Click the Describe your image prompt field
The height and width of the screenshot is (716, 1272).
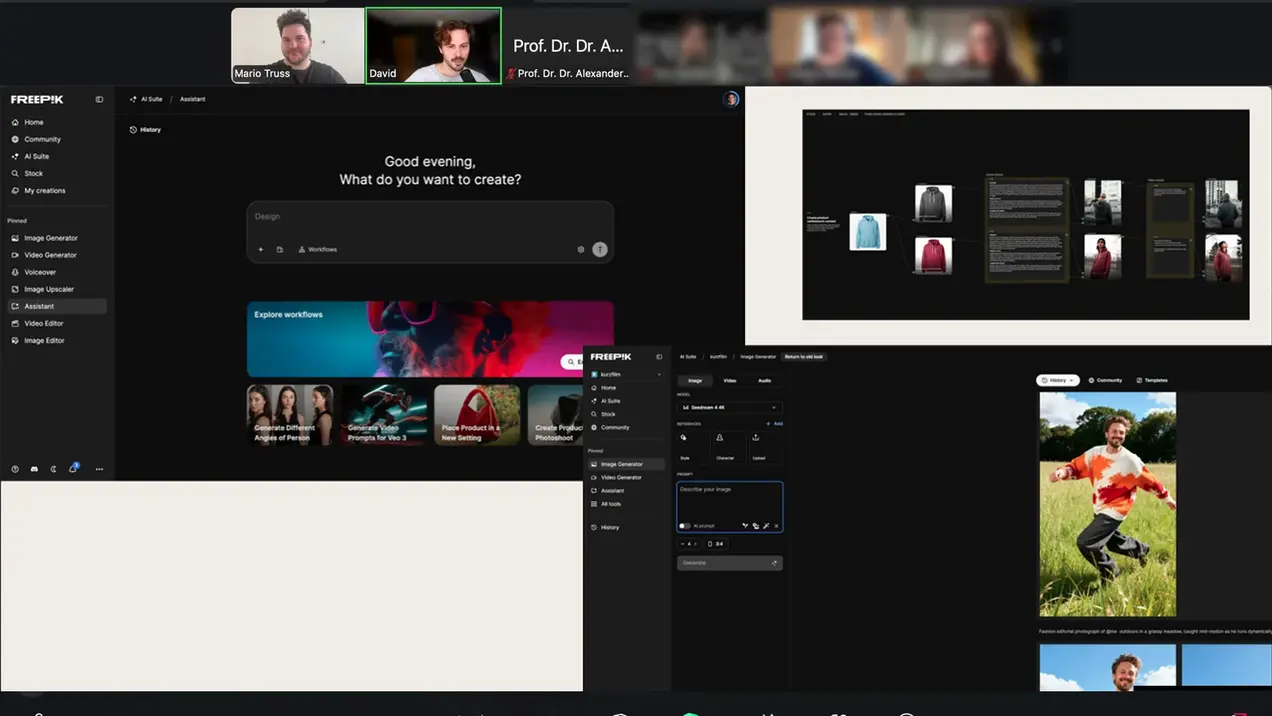729,499
